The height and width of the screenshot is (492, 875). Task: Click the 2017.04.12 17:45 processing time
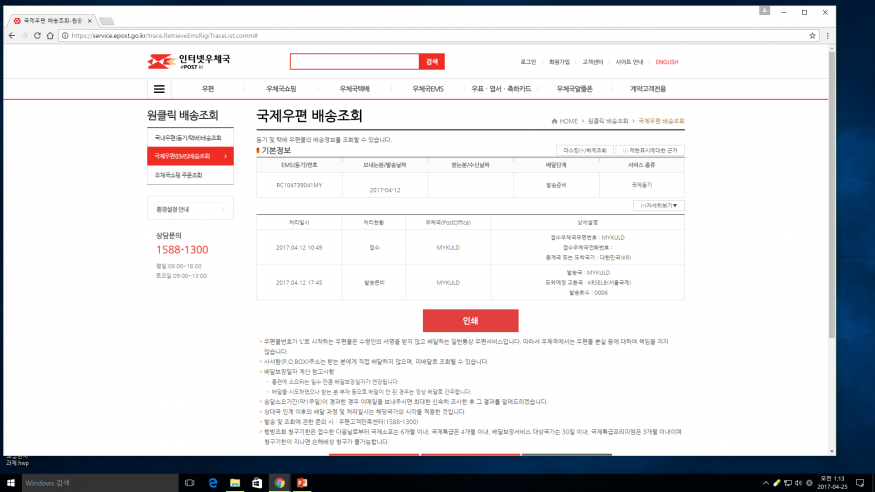coord(299,283)
